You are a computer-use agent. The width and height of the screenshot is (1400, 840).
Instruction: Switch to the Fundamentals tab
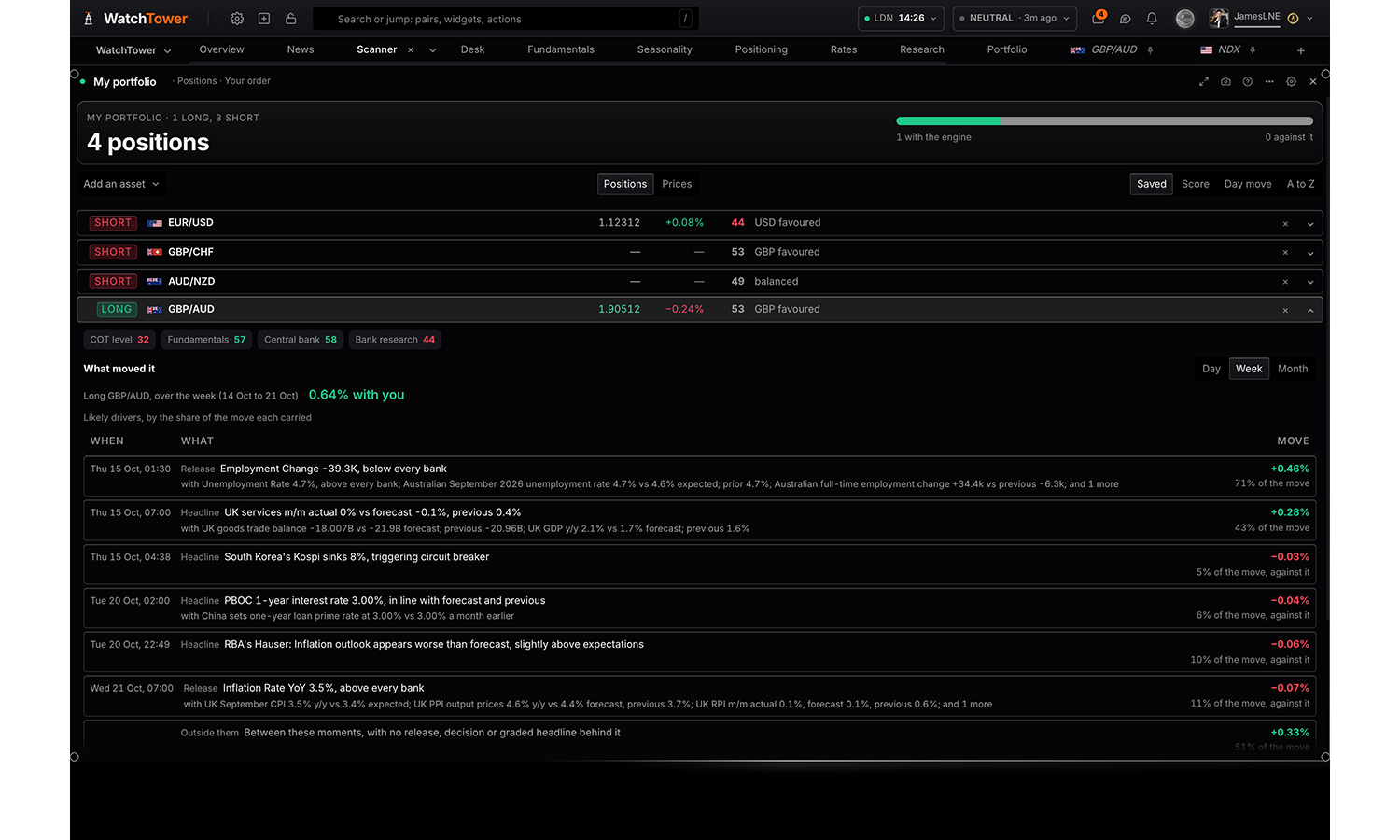click(x=561, y=49)
